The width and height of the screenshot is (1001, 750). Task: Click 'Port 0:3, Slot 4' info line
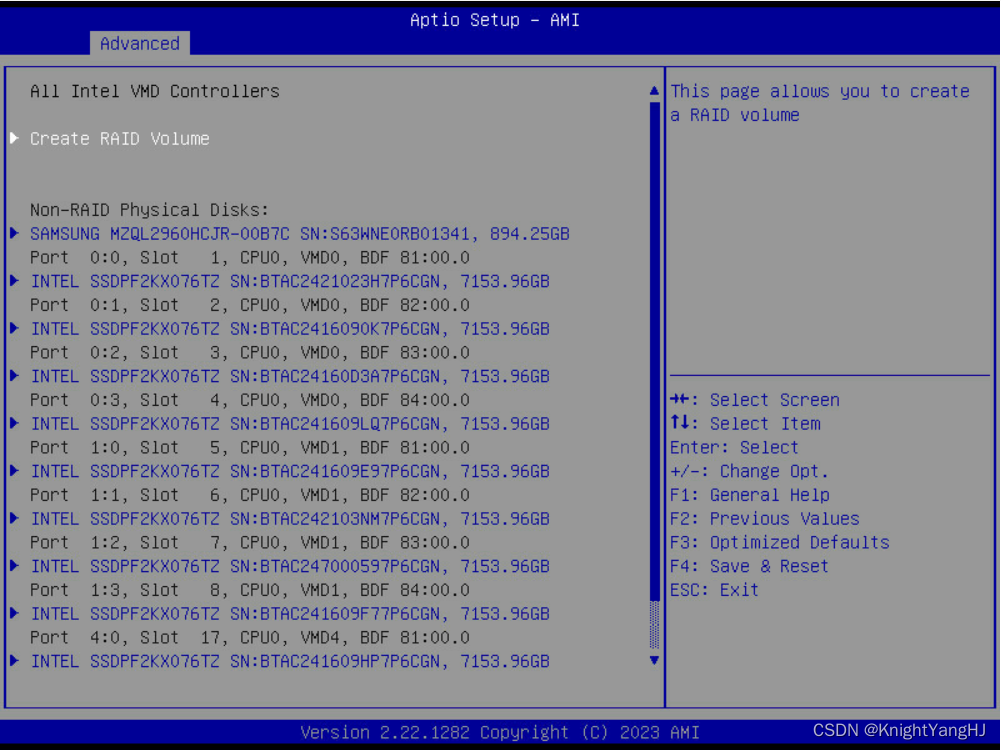[x=250, y=400]
